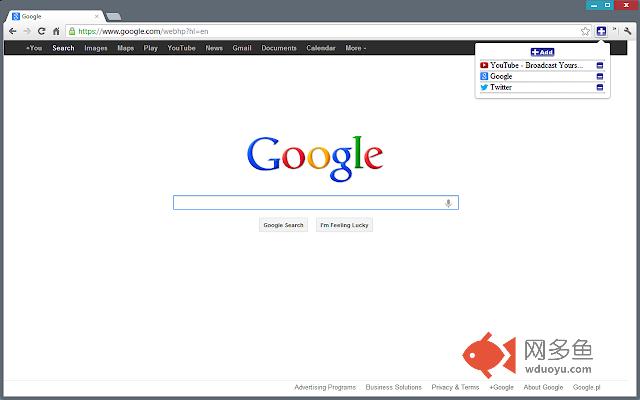Viewport: 640px width, 400px height.
Task: Open the home page via house icon
Action: click(56, 31)
